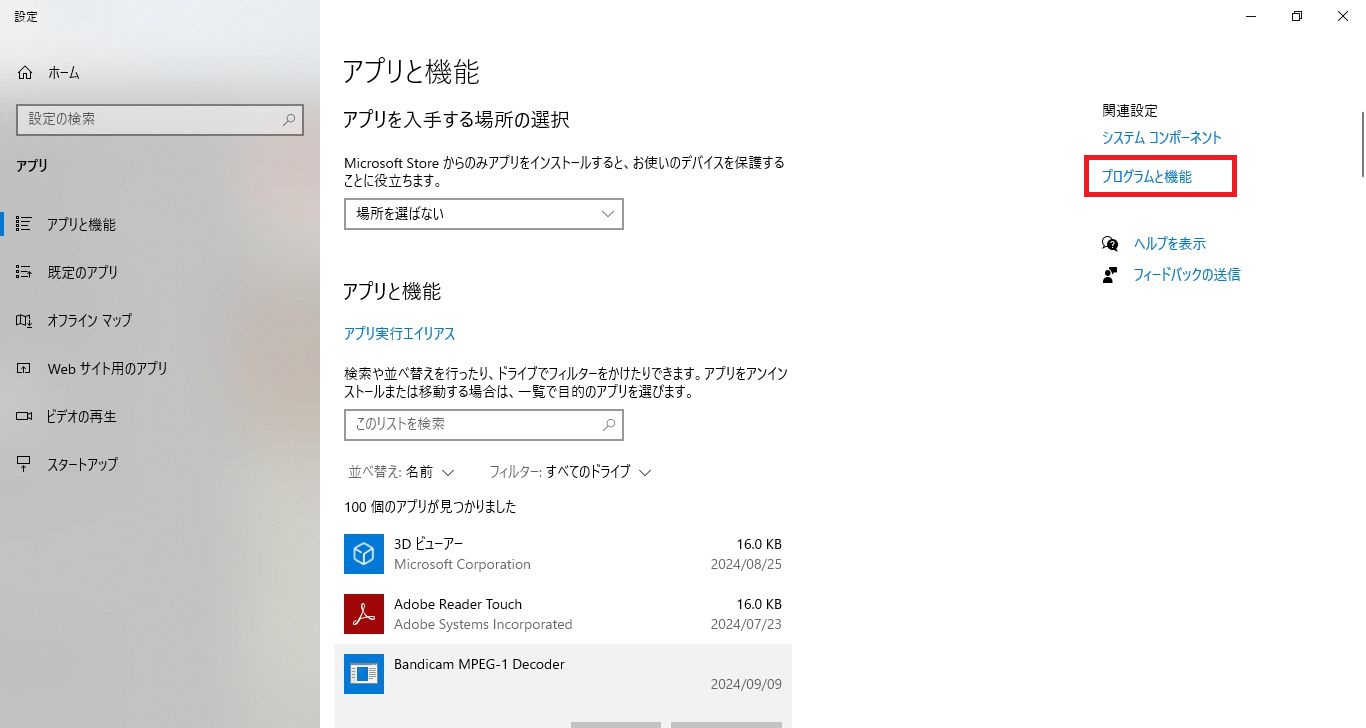1366x728 pixels.
Task: Go to ビデオの再生 settings page
Action: pyautogui.click(x=81, y=417)
